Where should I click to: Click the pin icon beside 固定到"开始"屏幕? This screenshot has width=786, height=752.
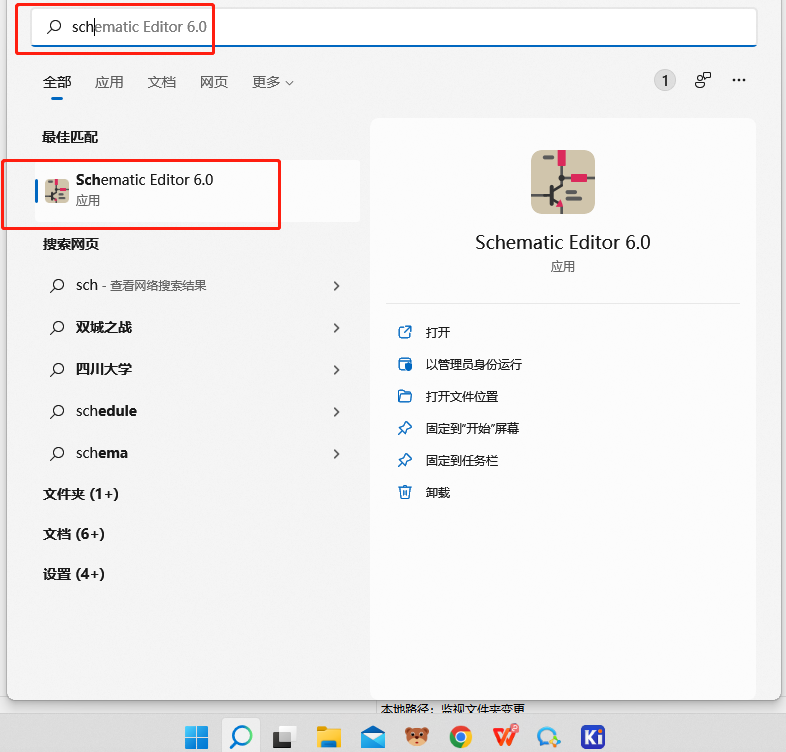(405, 428)
